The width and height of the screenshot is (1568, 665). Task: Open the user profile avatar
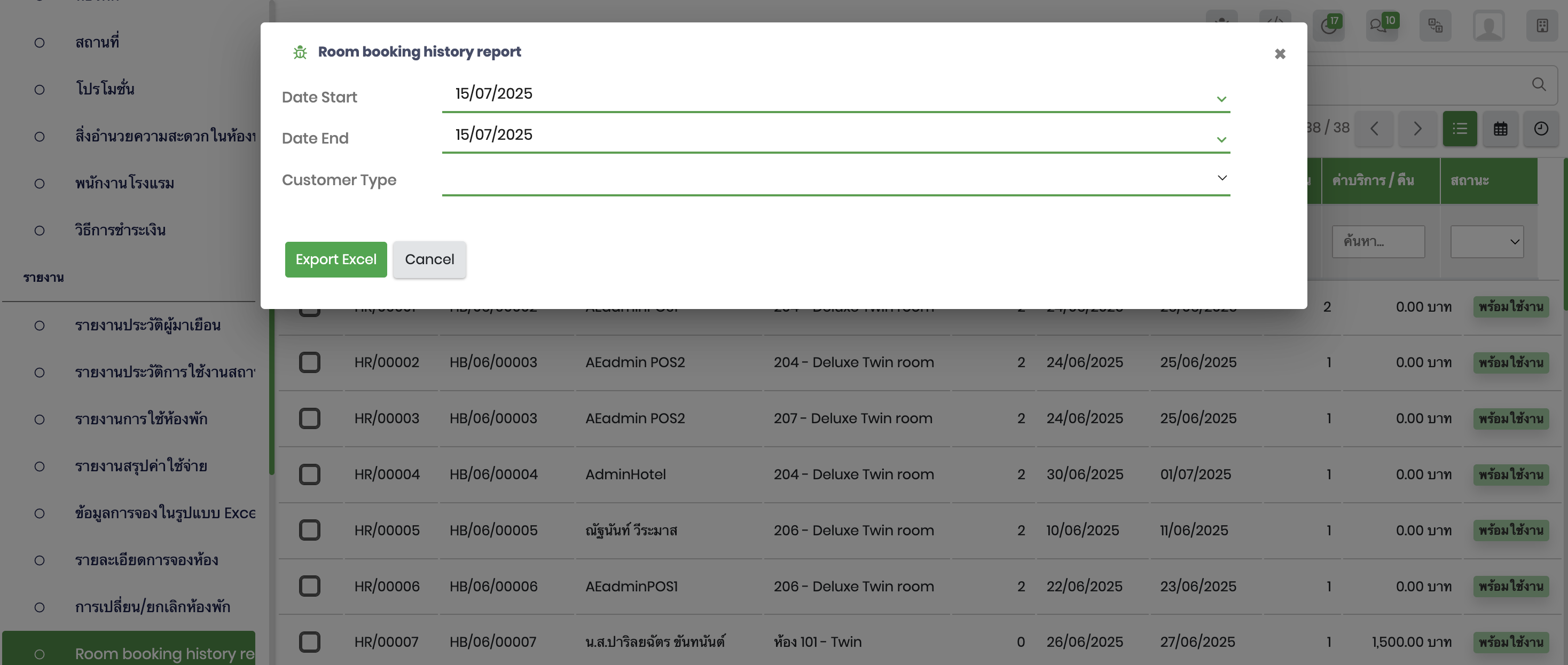1488,26
